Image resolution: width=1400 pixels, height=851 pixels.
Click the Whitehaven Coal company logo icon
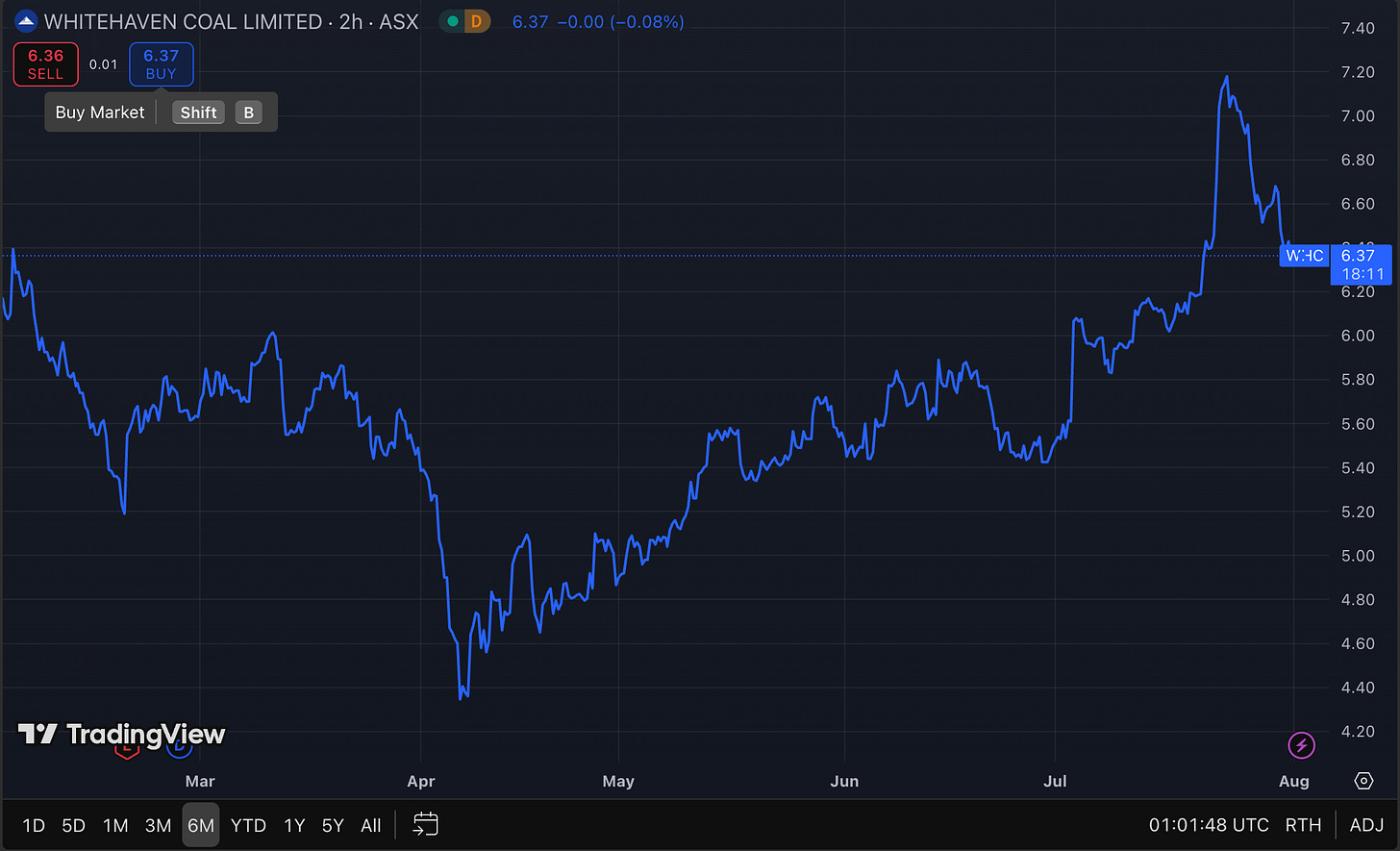[x=26, y=20]
